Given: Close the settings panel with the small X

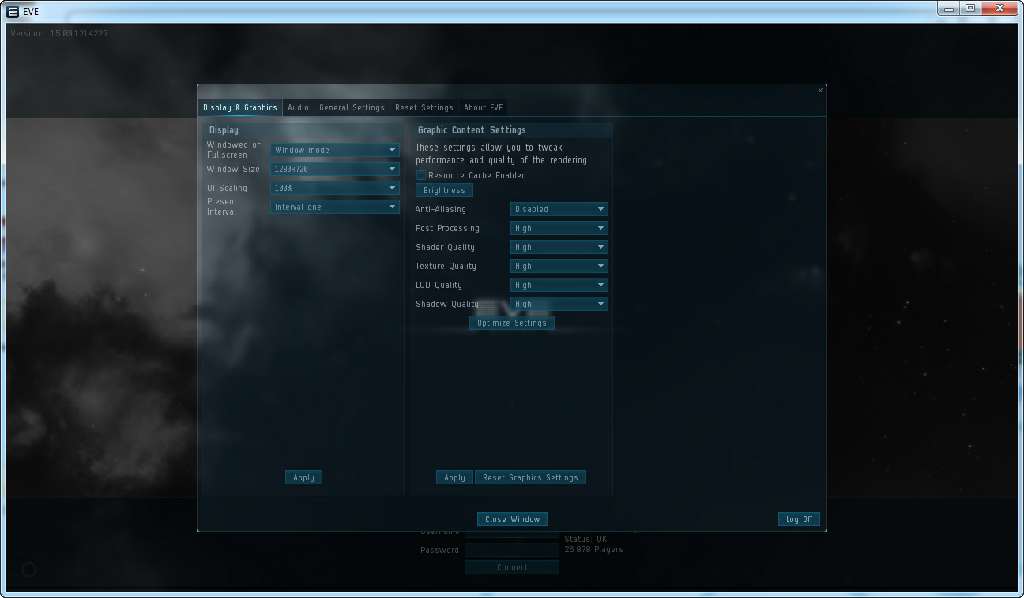Looking at the screenshot, I should tap(821, 90).
